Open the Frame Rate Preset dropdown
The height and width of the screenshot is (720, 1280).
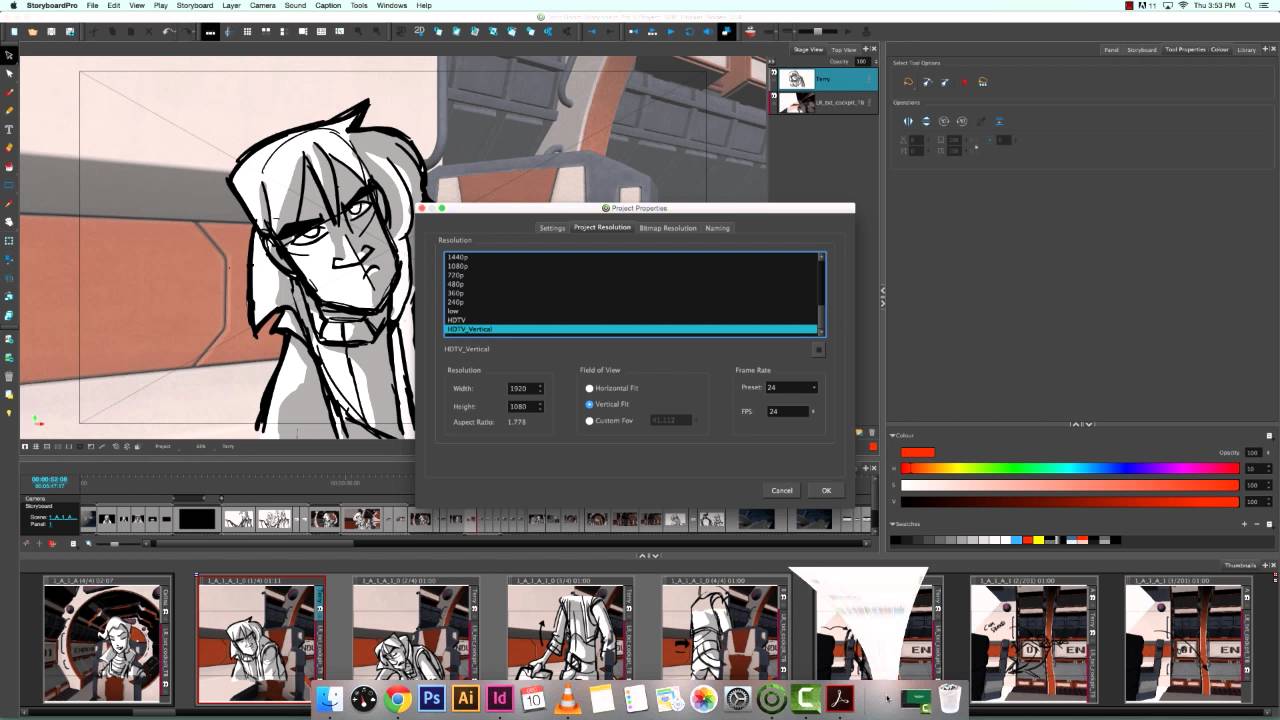pyautogui.click(x=791, y=387)
